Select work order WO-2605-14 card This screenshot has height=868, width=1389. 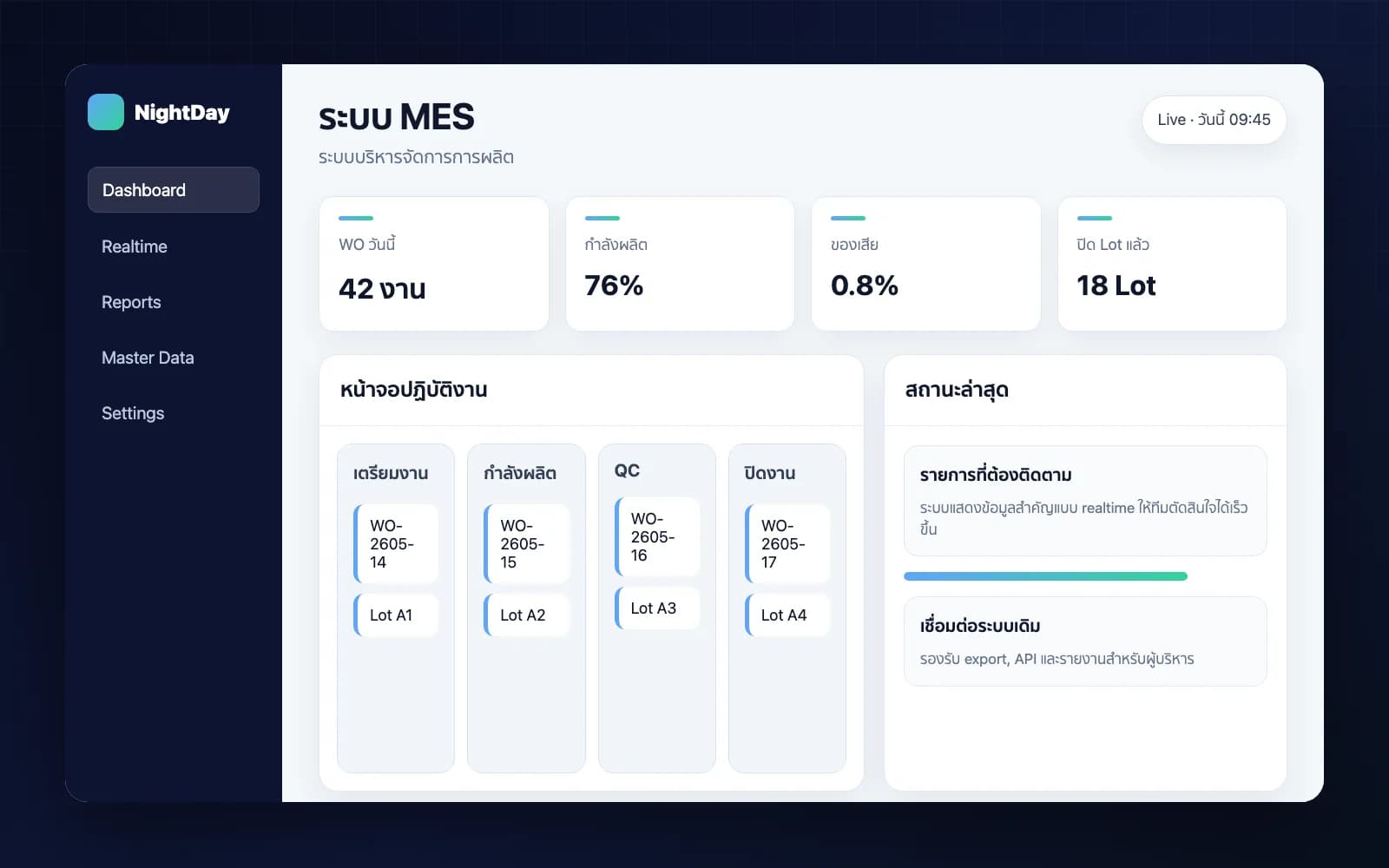pyautogui.click(x=396, y=544)
